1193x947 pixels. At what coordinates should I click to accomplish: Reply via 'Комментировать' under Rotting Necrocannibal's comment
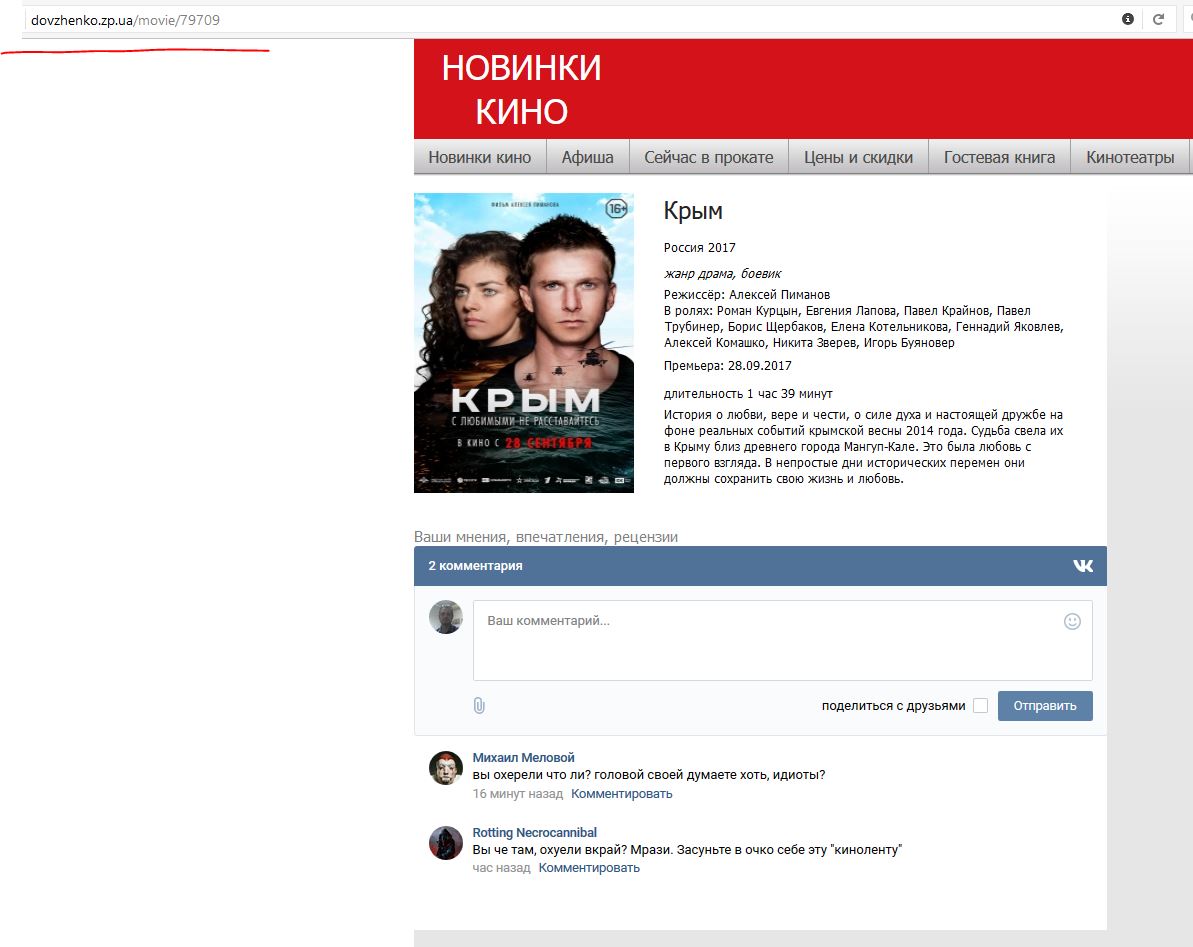(589, 868)
